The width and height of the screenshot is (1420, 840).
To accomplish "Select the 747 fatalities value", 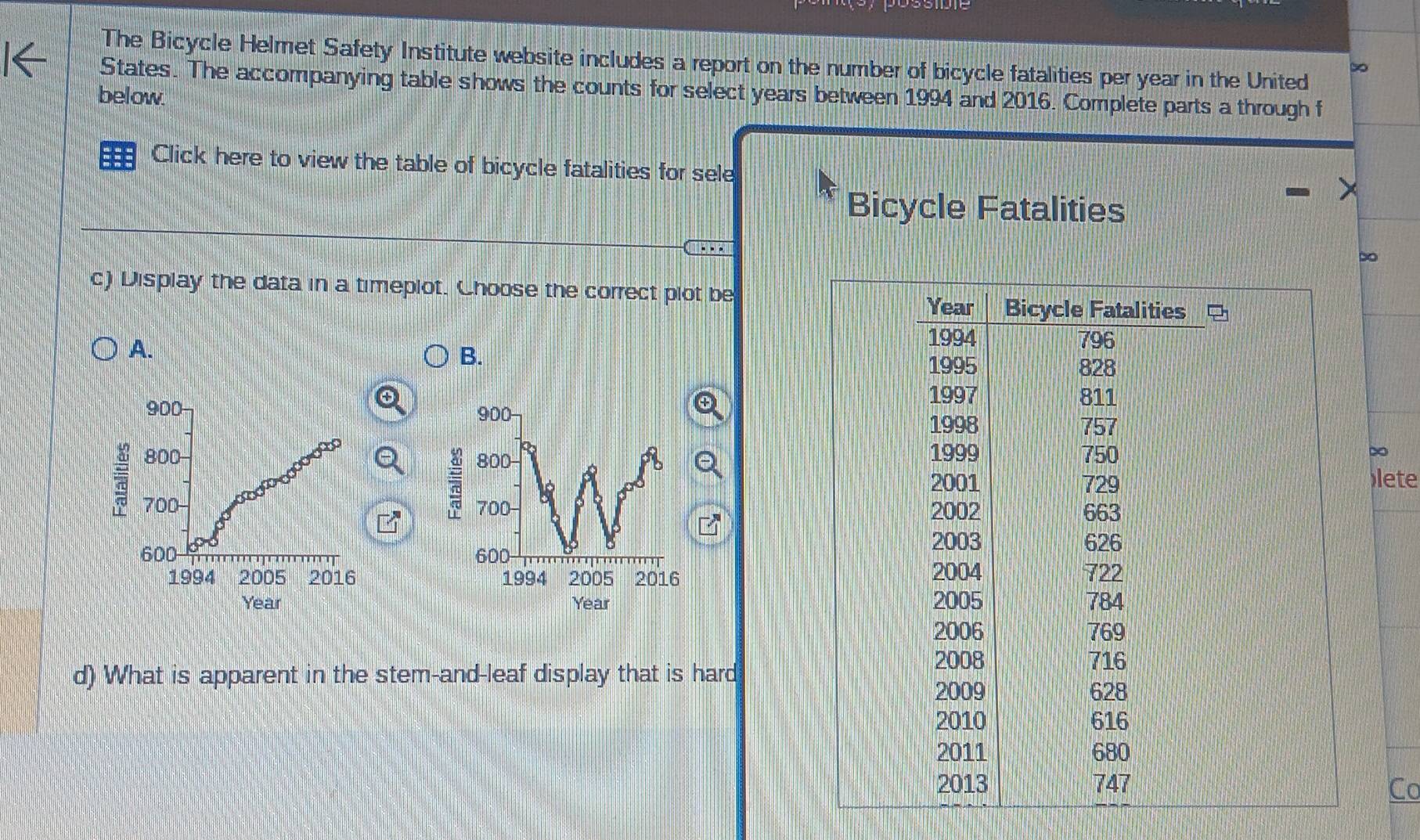I will click(x=1112, y=784).
